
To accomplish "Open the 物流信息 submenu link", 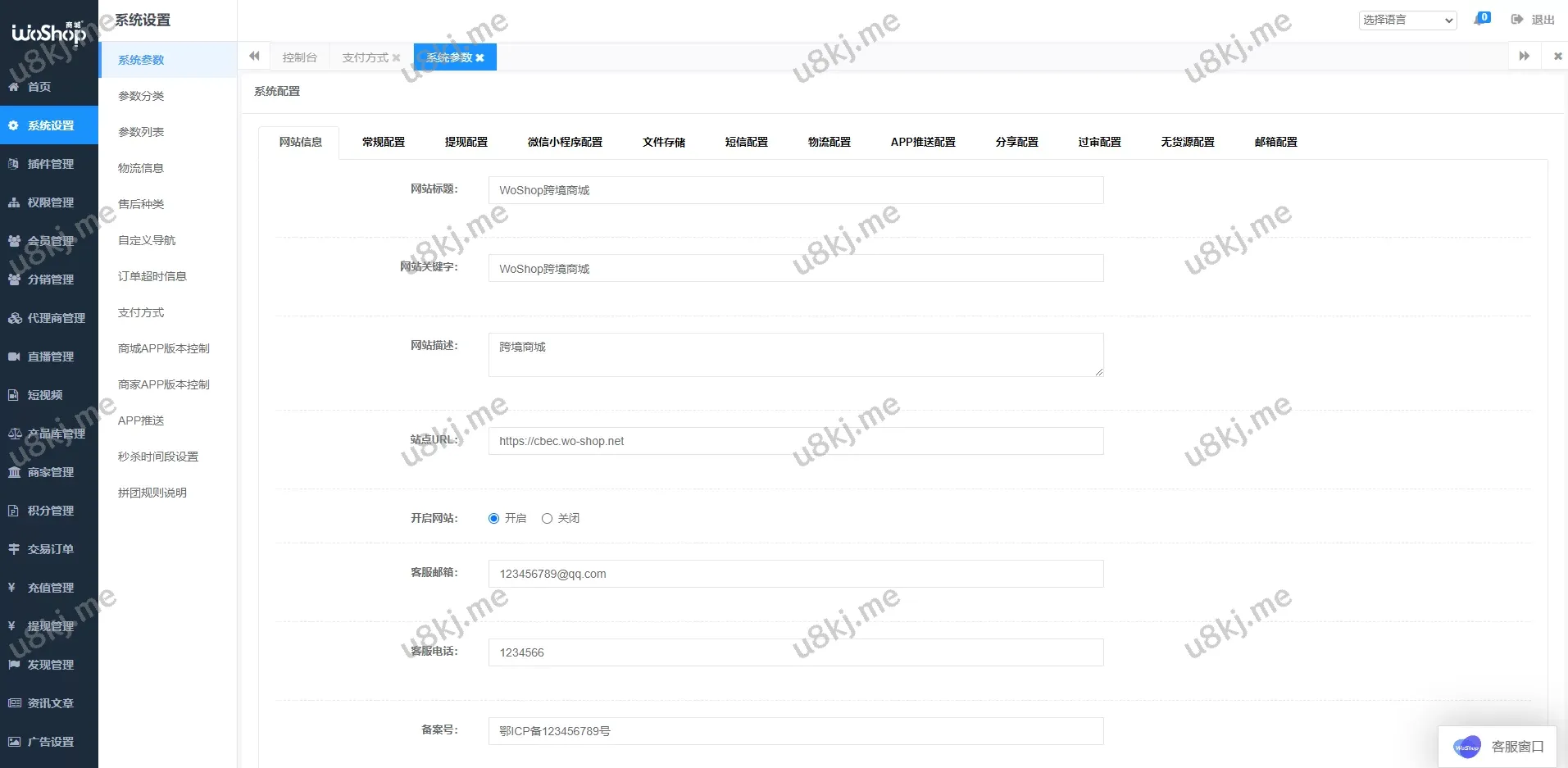I will [x=141, y=168].
